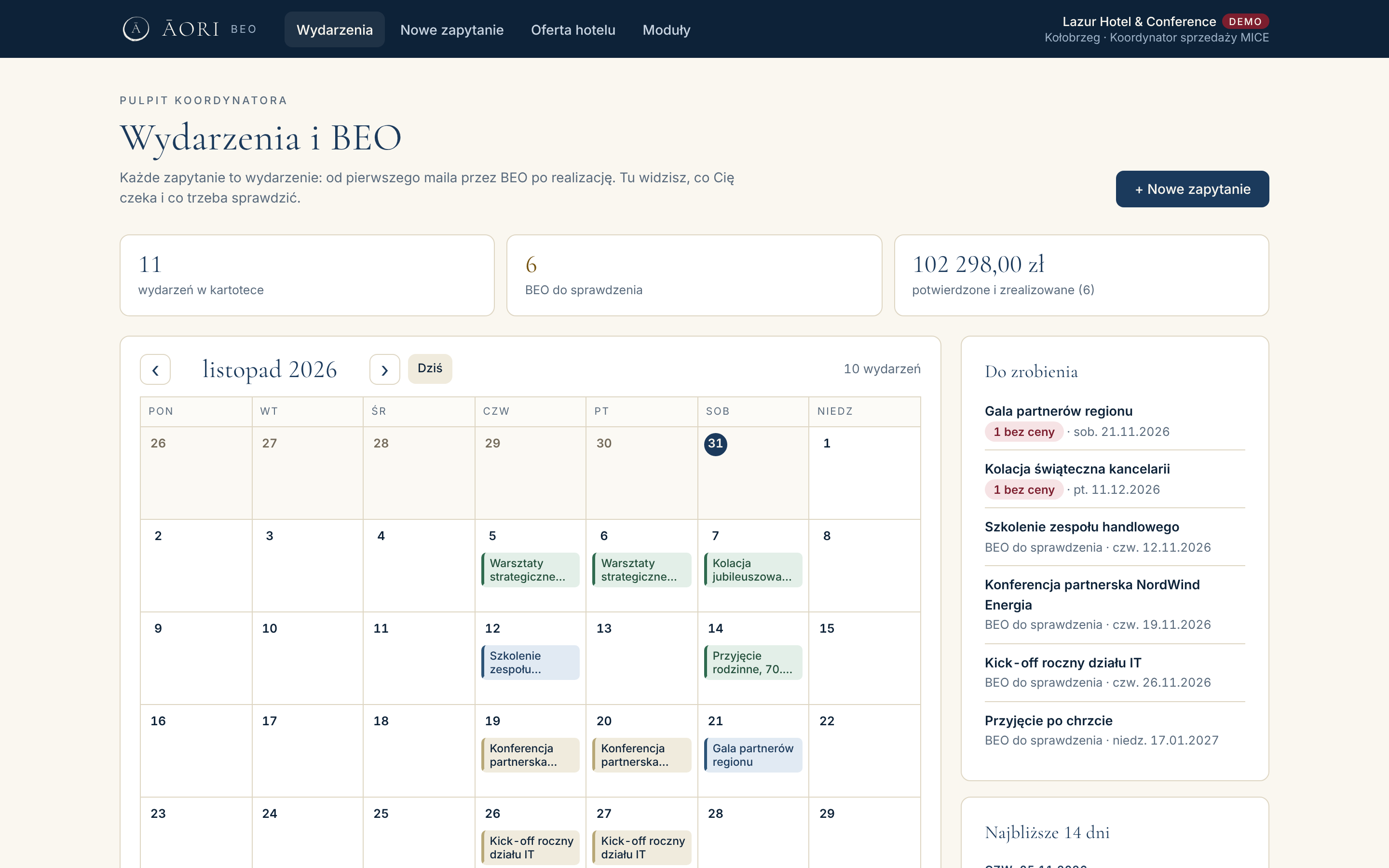This screenshot has width=1389, height=868.
Task: Open Kolacja jubileuszowa event on the 7th
Action: tap(753, 570)
